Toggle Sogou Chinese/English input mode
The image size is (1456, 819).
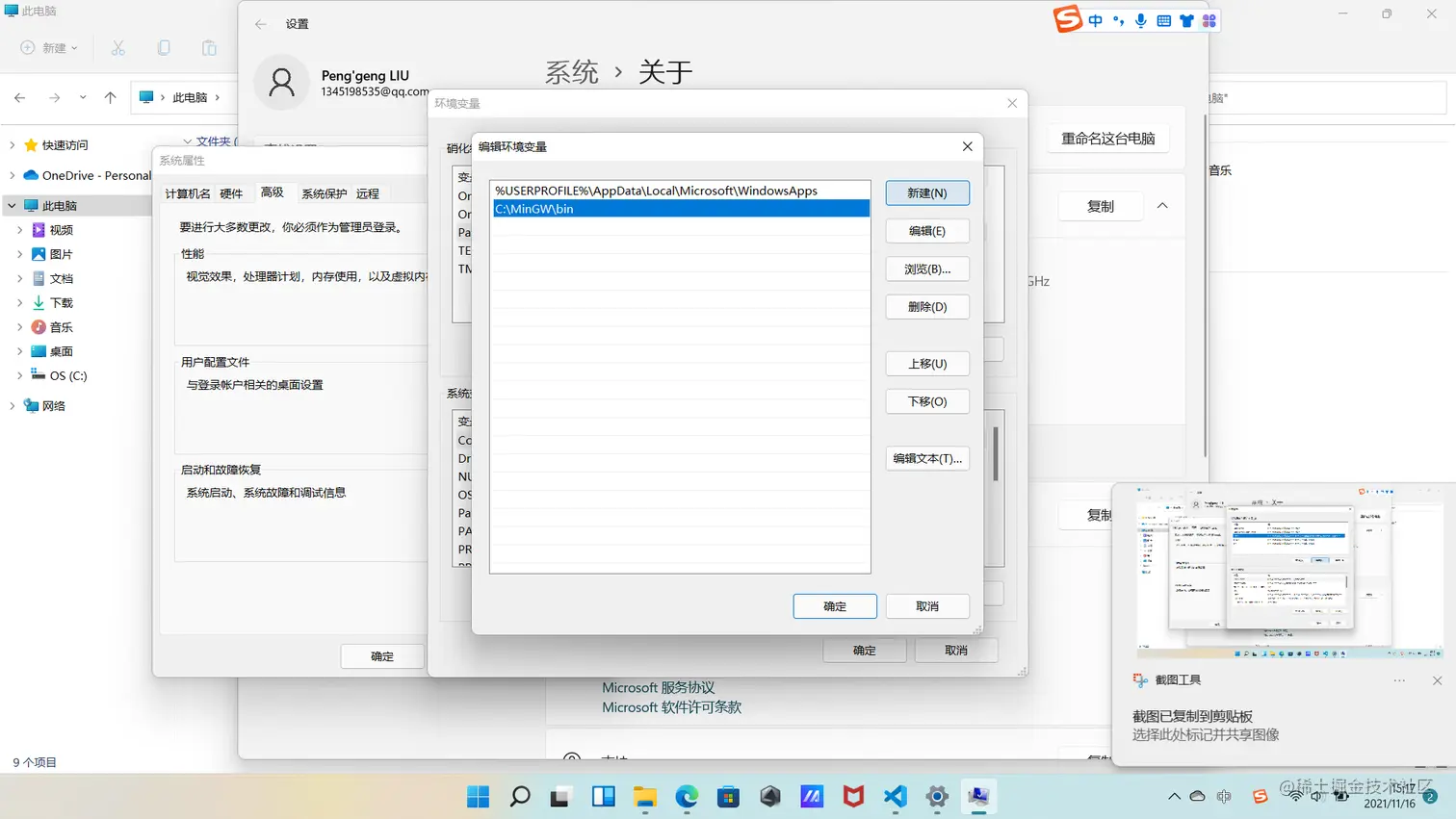coord(1096,19)
